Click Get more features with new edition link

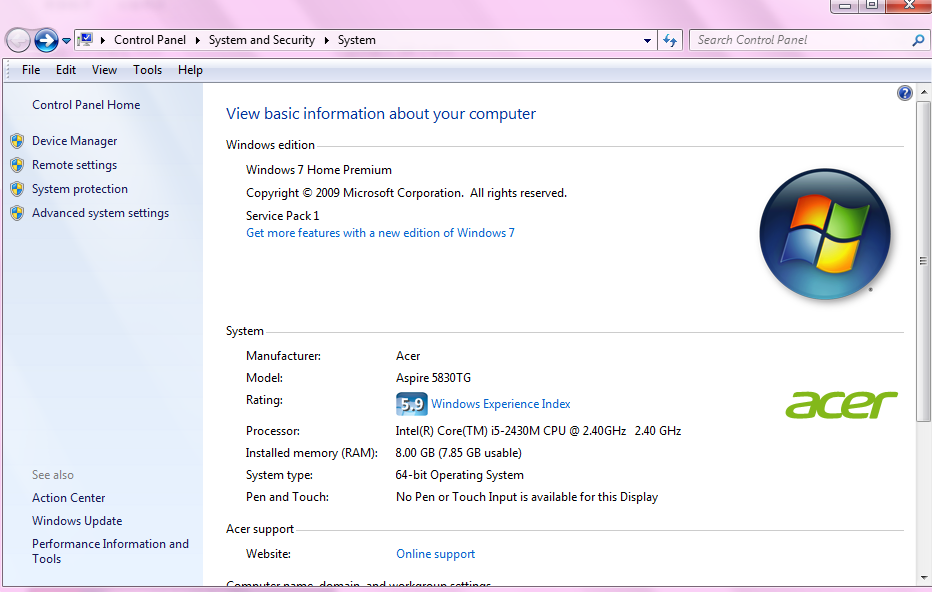[x=380, y=233]
